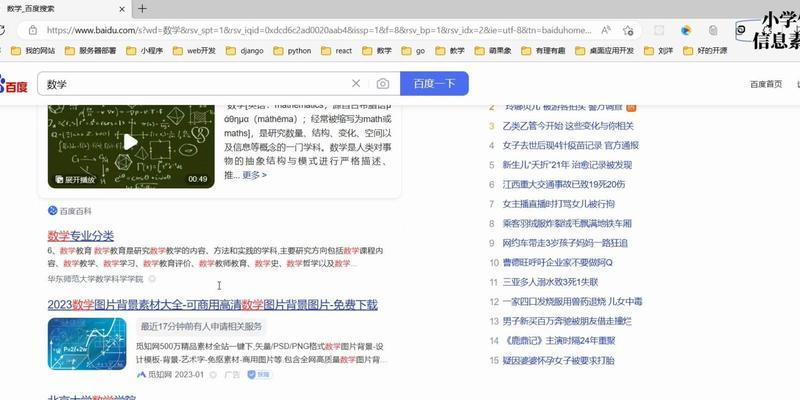Play the math encyclopedia video
Image resolution: width=800 pixels, height=400 pixels.
[x=131, y=141]
